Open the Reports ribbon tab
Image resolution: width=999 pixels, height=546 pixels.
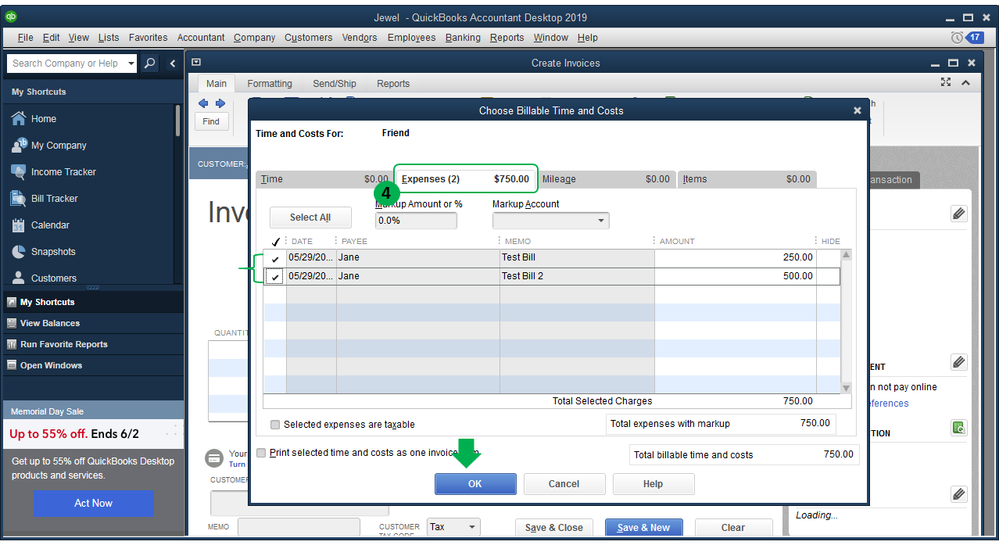click(x=393, y=83)
